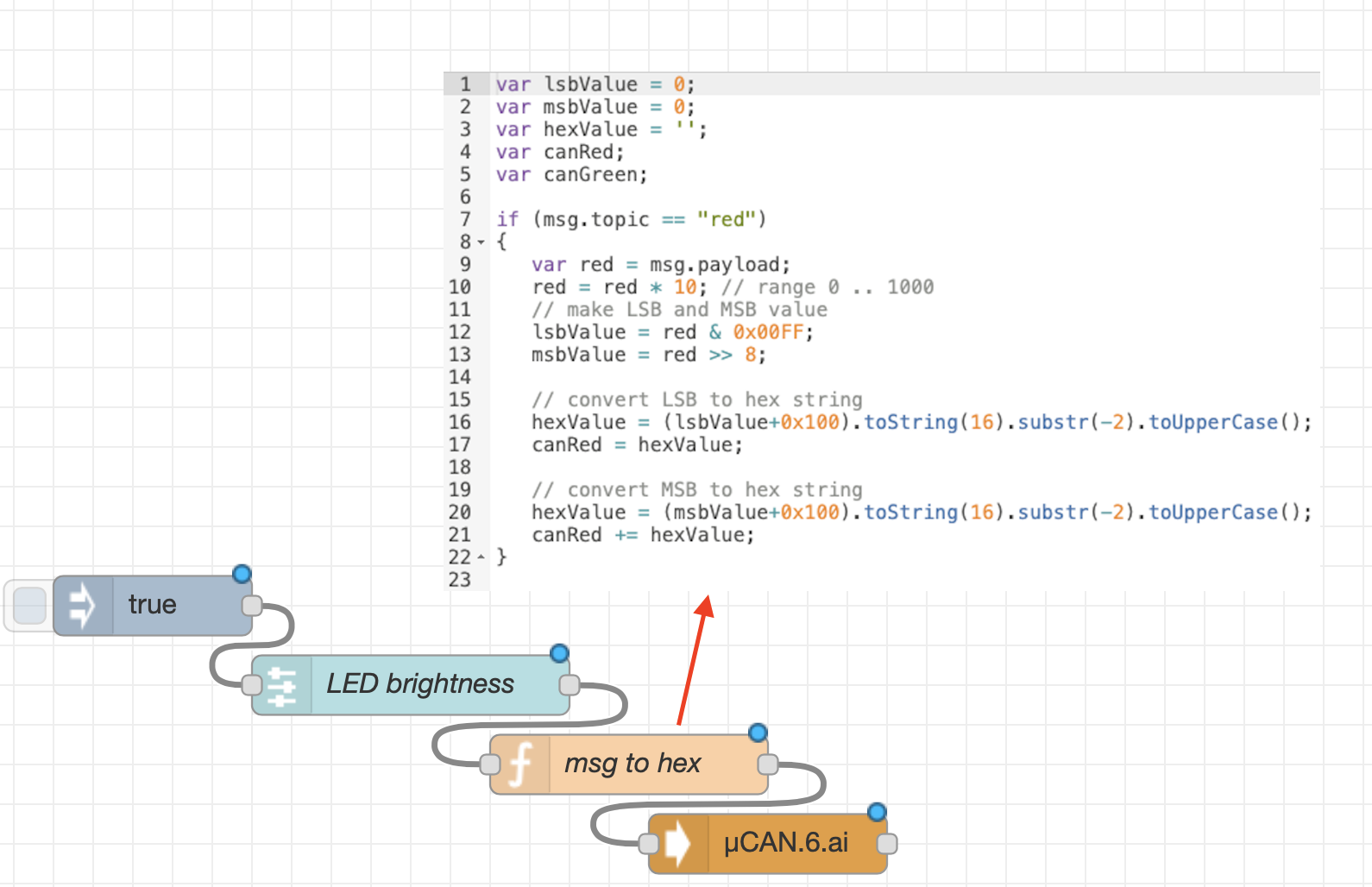Select the msg to hex function node

tap(629, 764)
